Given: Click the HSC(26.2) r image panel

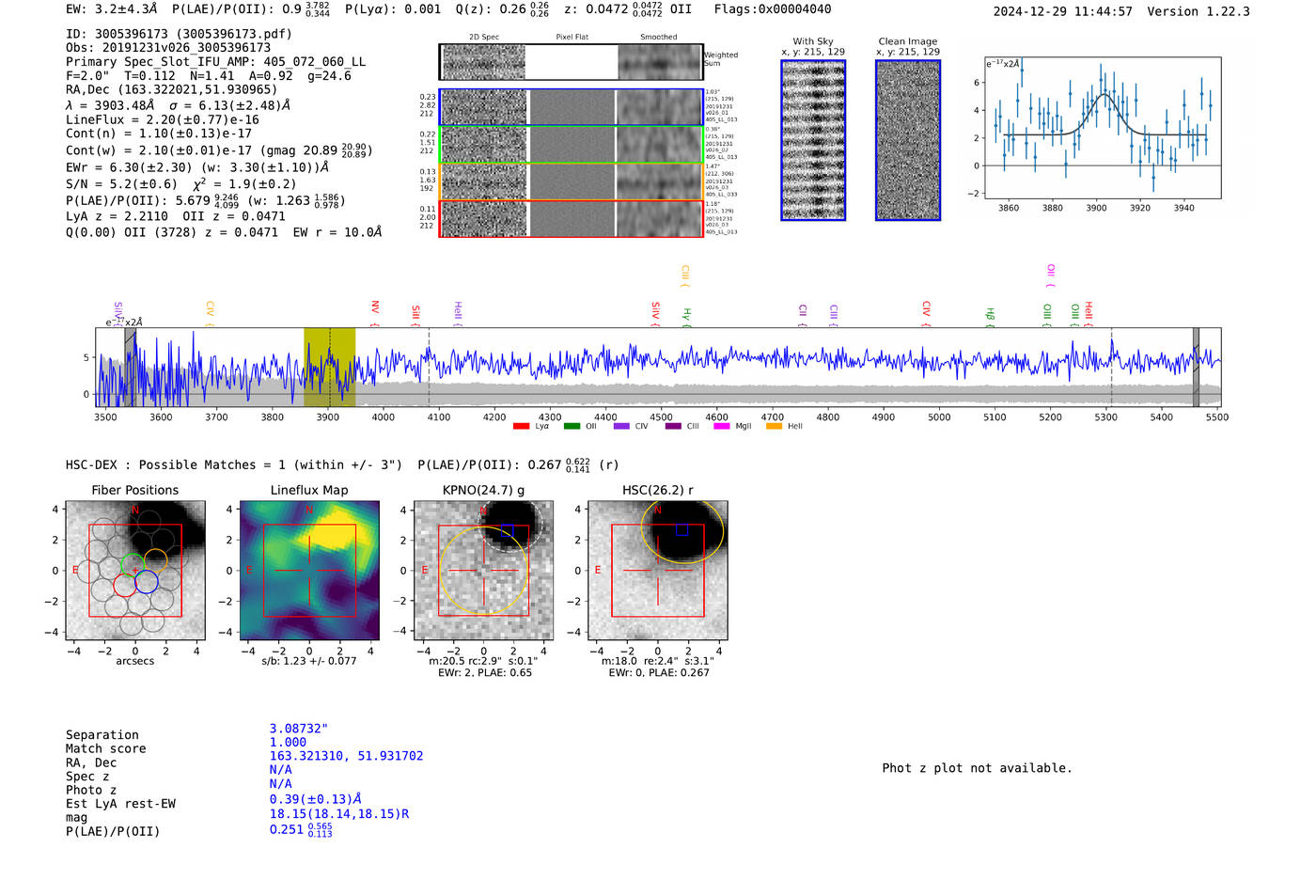Looking at the screenshot, I should pos(658,570).
